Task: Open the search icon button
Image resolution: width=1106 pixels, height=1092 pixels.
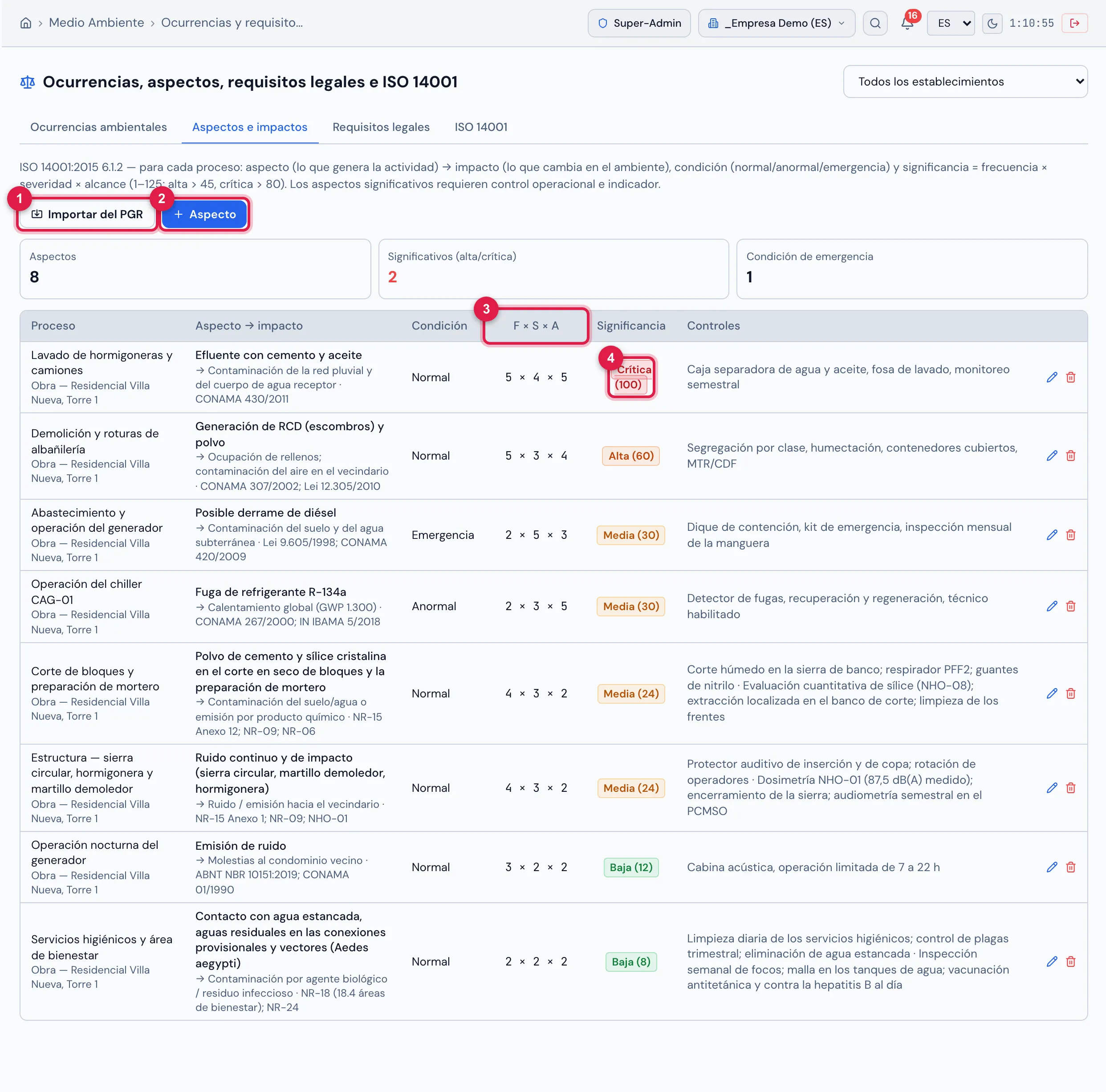Action: (x=875, y=23)
